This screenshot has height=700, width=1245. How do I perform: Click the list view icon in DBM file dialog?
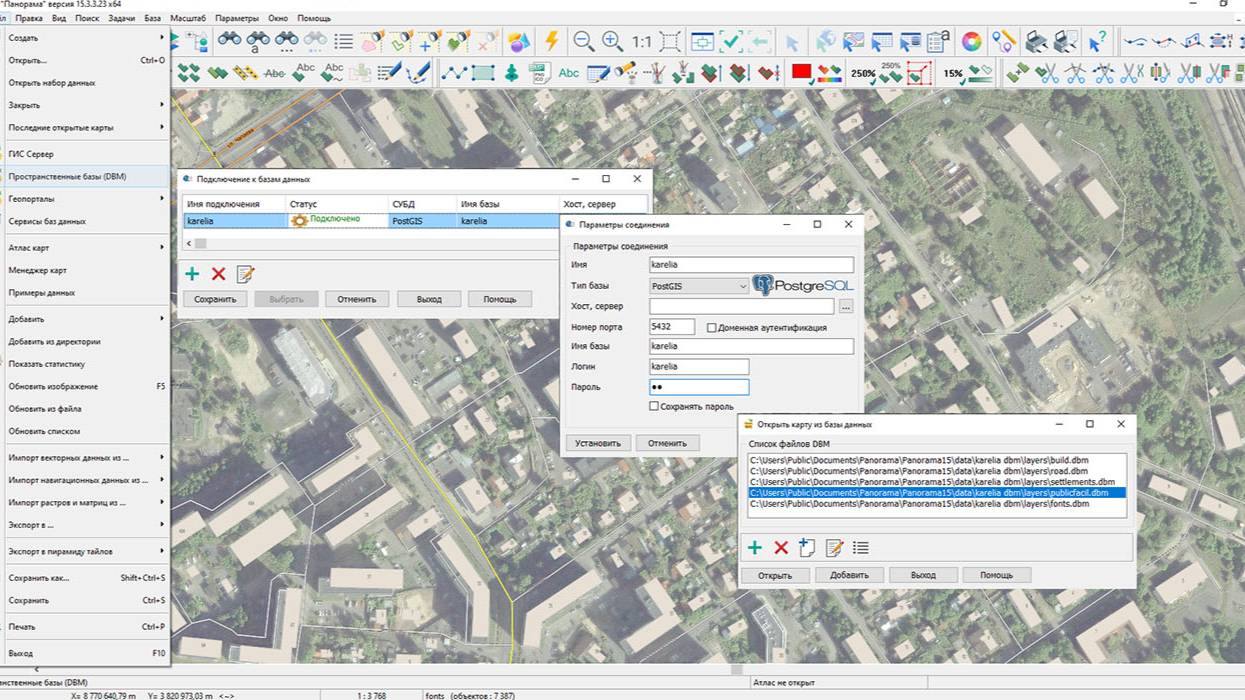[x=860, y=547]
